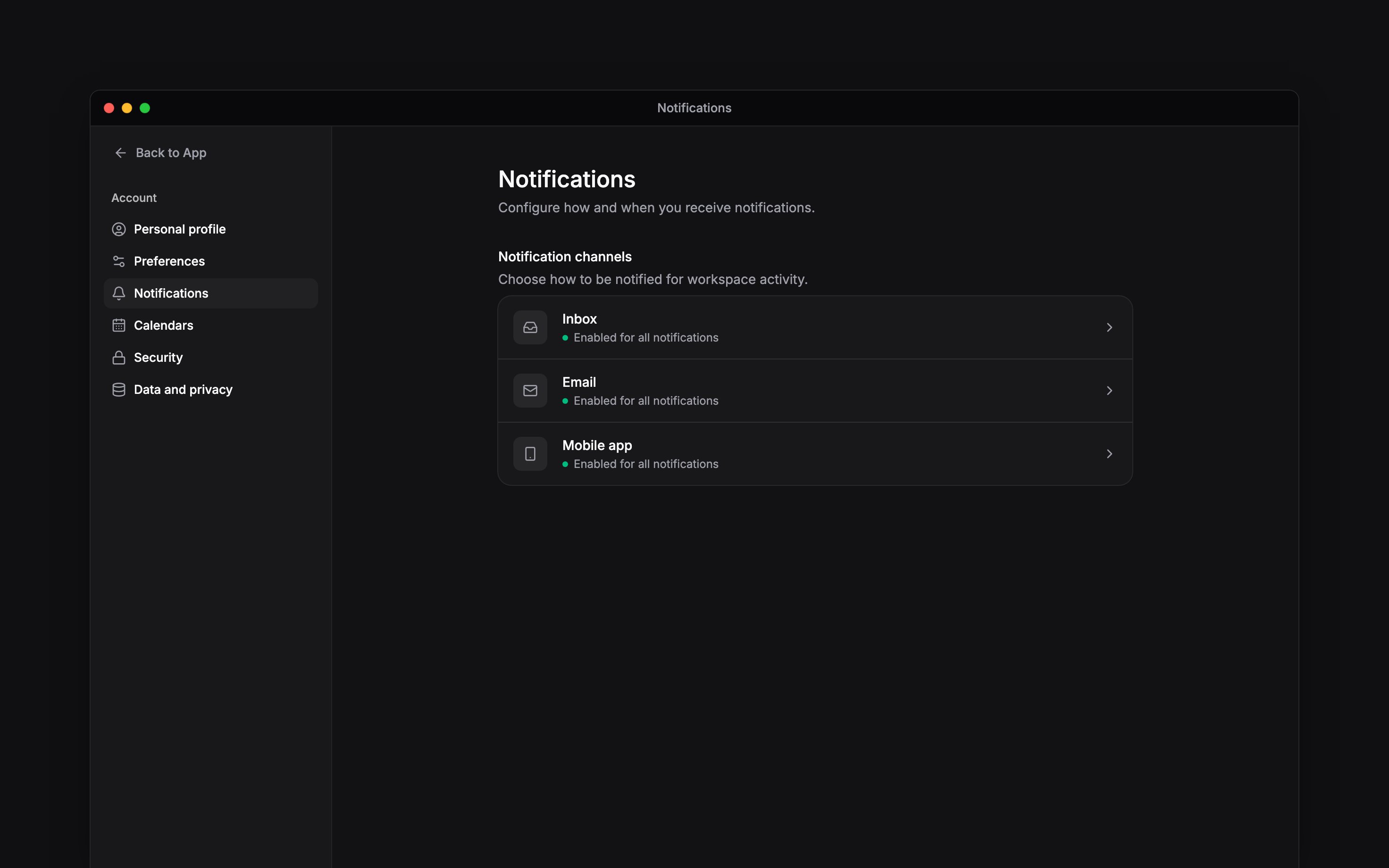
Task: Click the large Notifications page heading
Action: (x=567, y=179)
